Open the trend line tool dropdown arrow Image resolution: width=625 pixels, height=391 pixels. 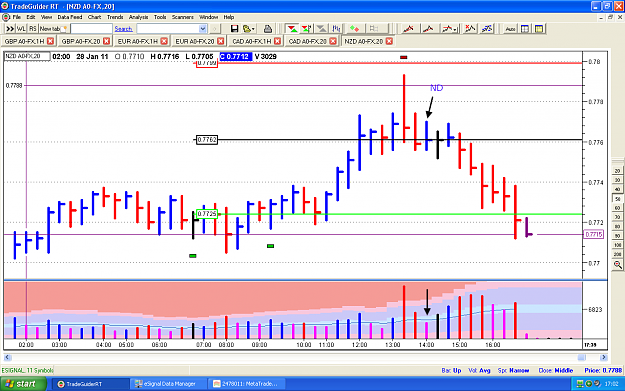[455, 29]
